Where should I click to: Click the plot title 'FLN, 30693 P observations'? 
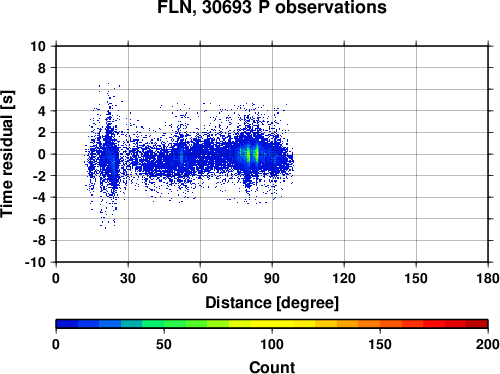[272, 7]
